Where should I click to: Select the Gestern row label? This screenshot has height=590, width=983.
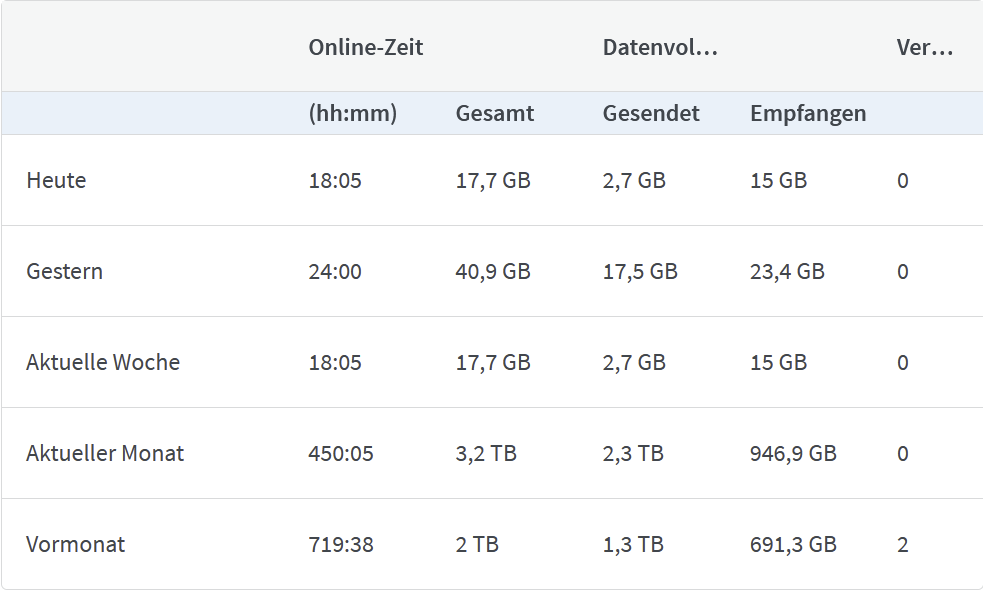coord(64,272)
